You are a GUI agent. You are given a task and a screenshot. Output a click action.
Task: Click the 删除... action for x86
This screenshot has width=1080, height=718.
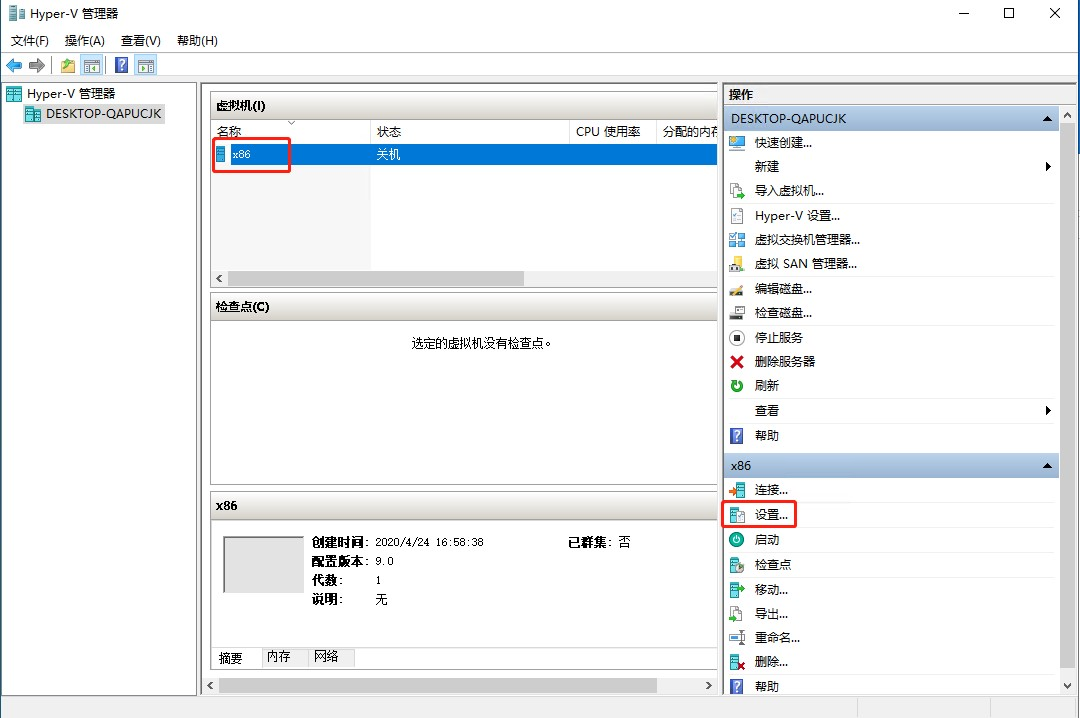[771, 661]
